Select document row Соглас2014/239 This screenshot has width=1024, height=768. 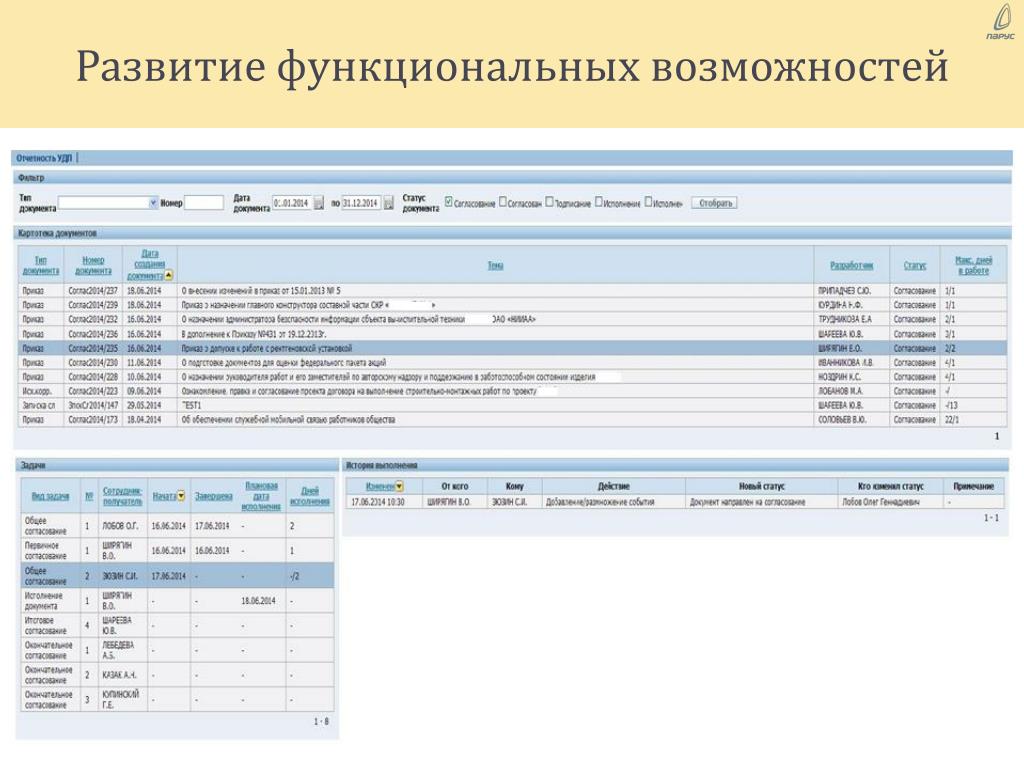coord(513,305)
